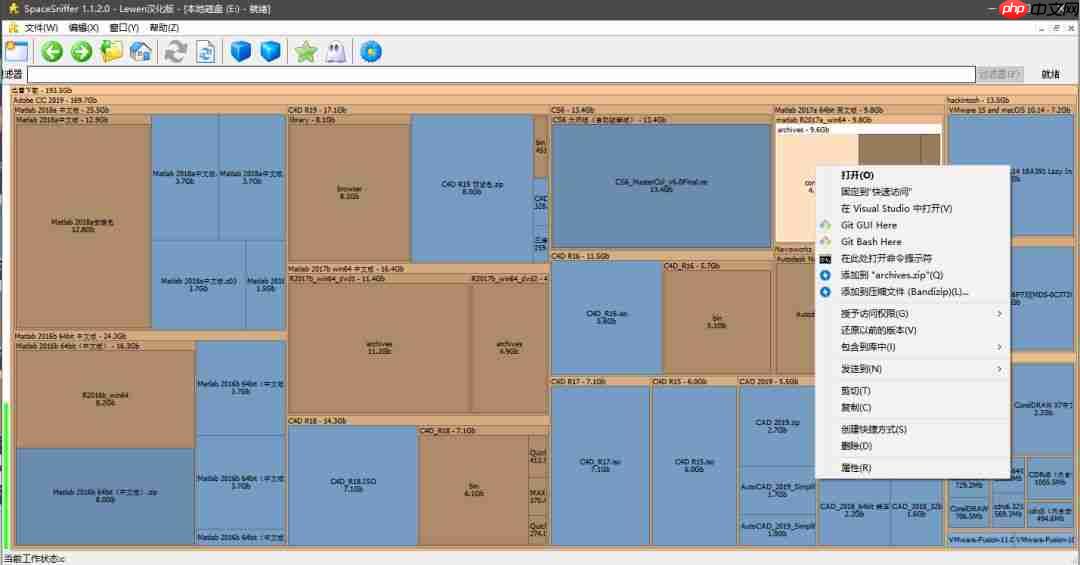The image size is (1080, 565).
Task: Select 固定到"快速访问" menu entry
Action: (x=913, y=192)
